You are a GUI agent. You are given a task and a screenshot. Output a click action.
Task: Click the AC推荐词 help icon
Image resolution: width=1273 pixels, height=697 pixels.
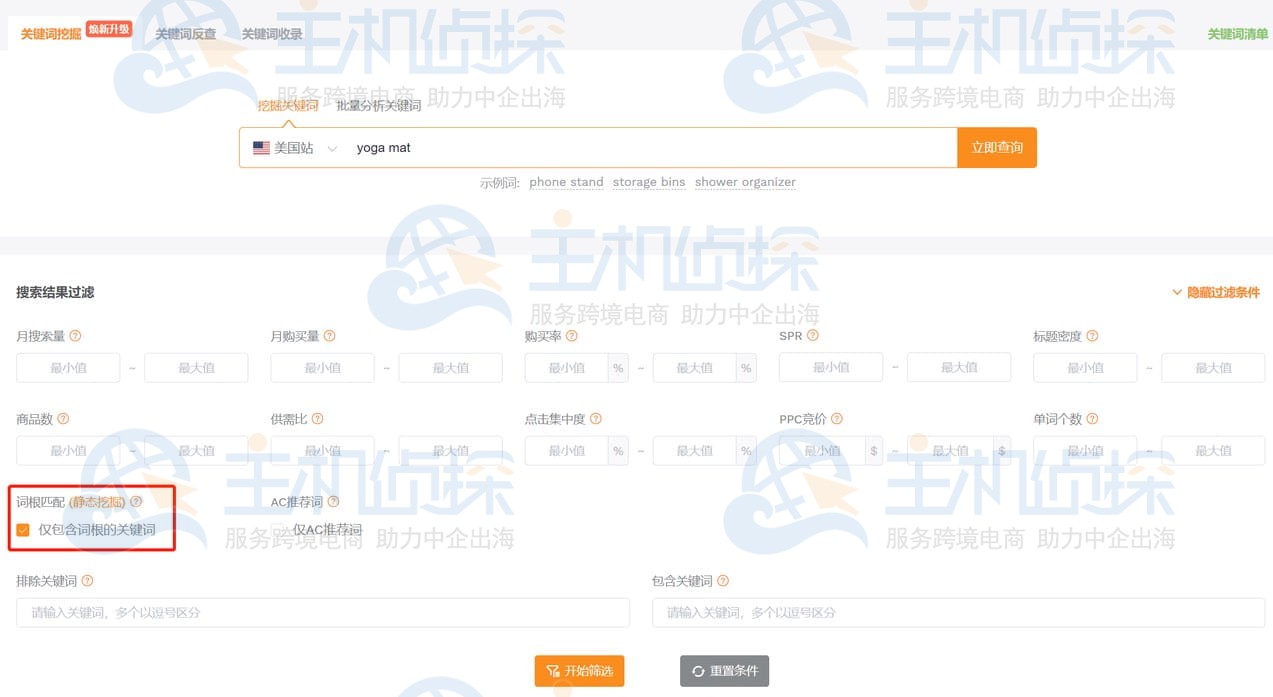[x=333, y=501]
